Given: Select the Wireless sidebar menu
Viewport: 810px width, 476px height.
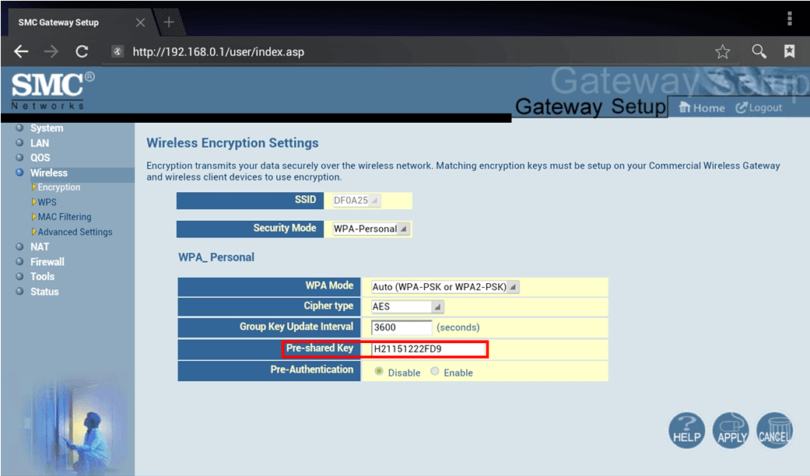Looking at the screenshot, I should coord(49,173).
